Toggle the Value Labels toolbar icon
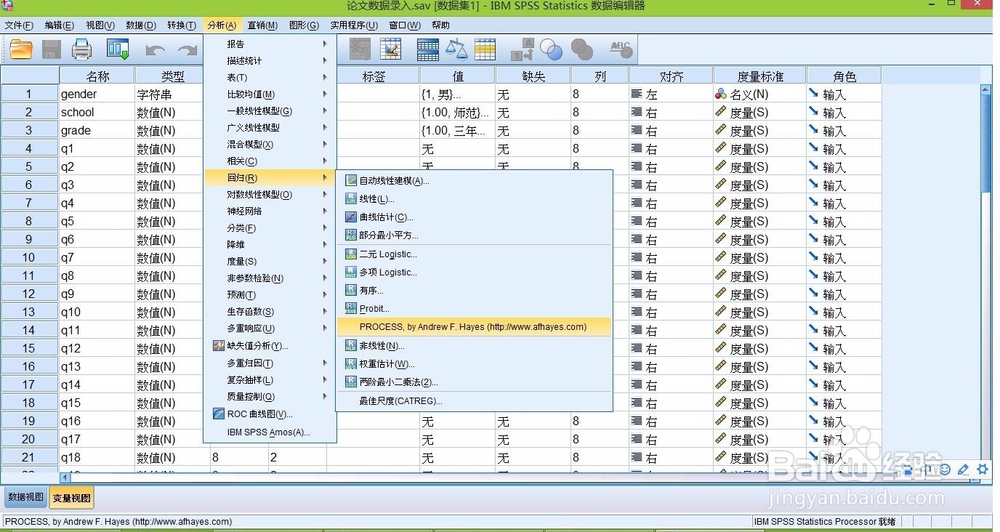Screen dimensions: 1000x532 coord(522,50)
